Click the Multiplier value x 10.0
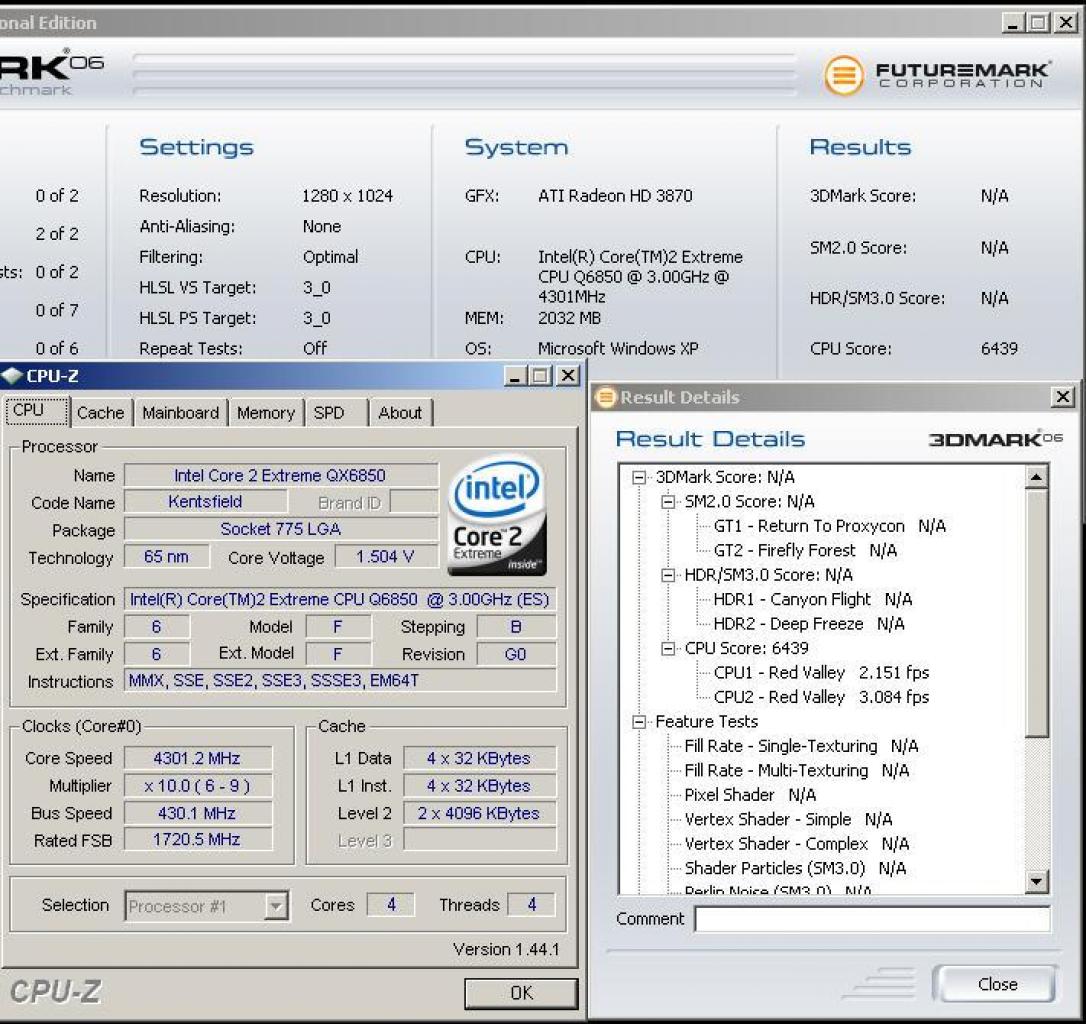The image size is (1086, 1024). pos(197,786)
